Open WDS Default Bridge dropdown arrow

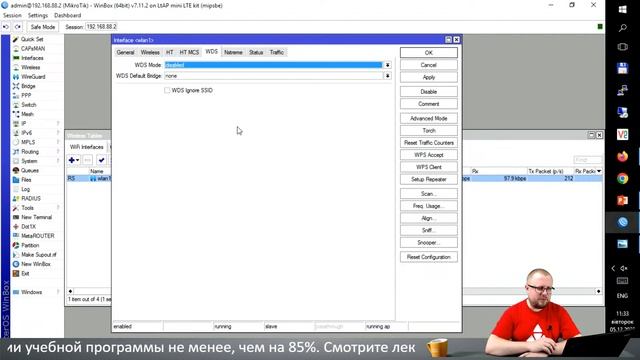tap(387, 76)
